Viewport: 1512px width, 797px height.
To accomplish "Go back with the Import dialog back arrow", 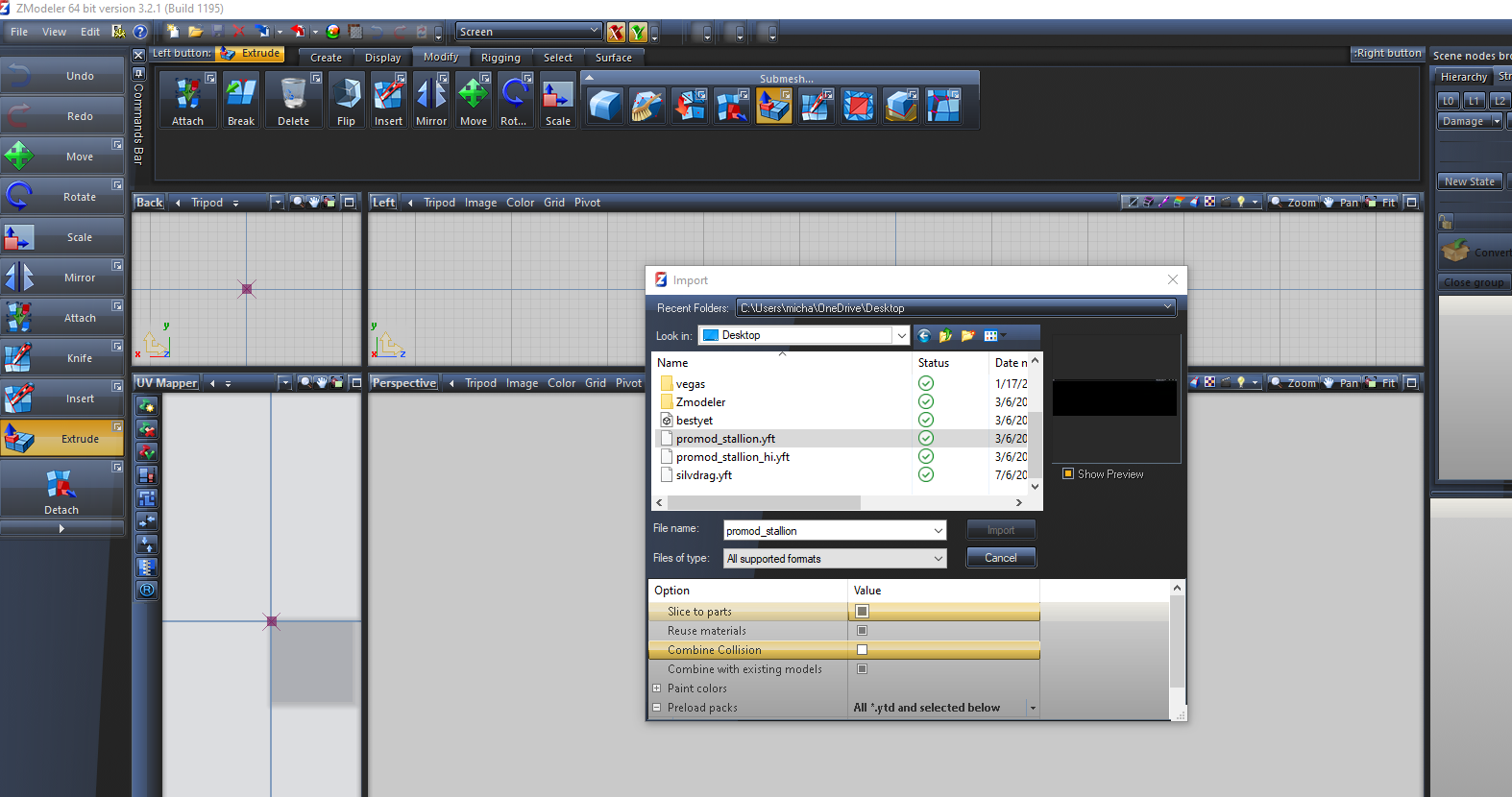I will [924, 335].
